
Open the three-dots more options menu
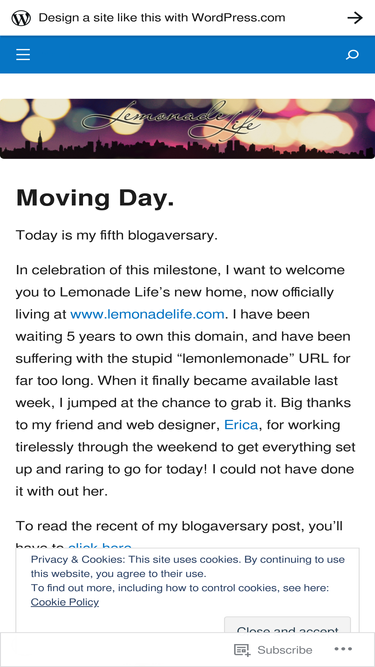343,649
